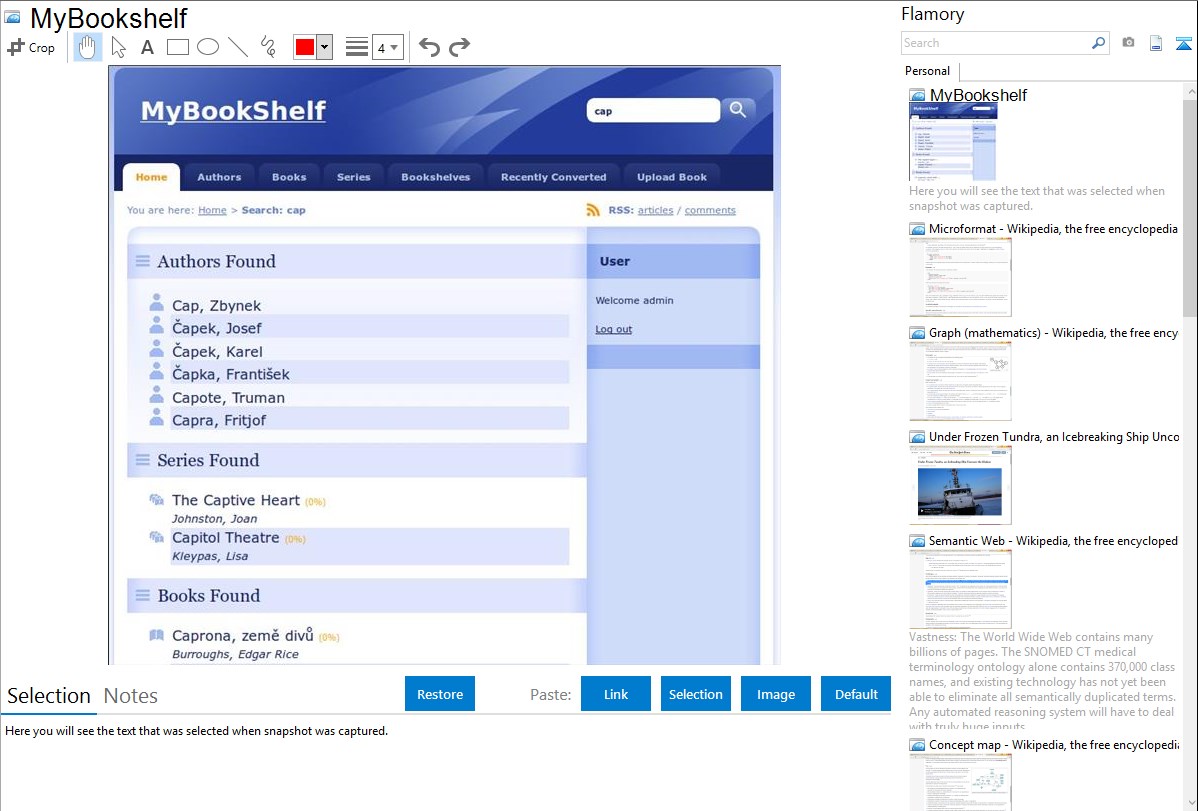This screenshot has height=811, width=1198.
Task: Click the site search box containing cap
Action: pyautogui.click(x=652, y=111)
